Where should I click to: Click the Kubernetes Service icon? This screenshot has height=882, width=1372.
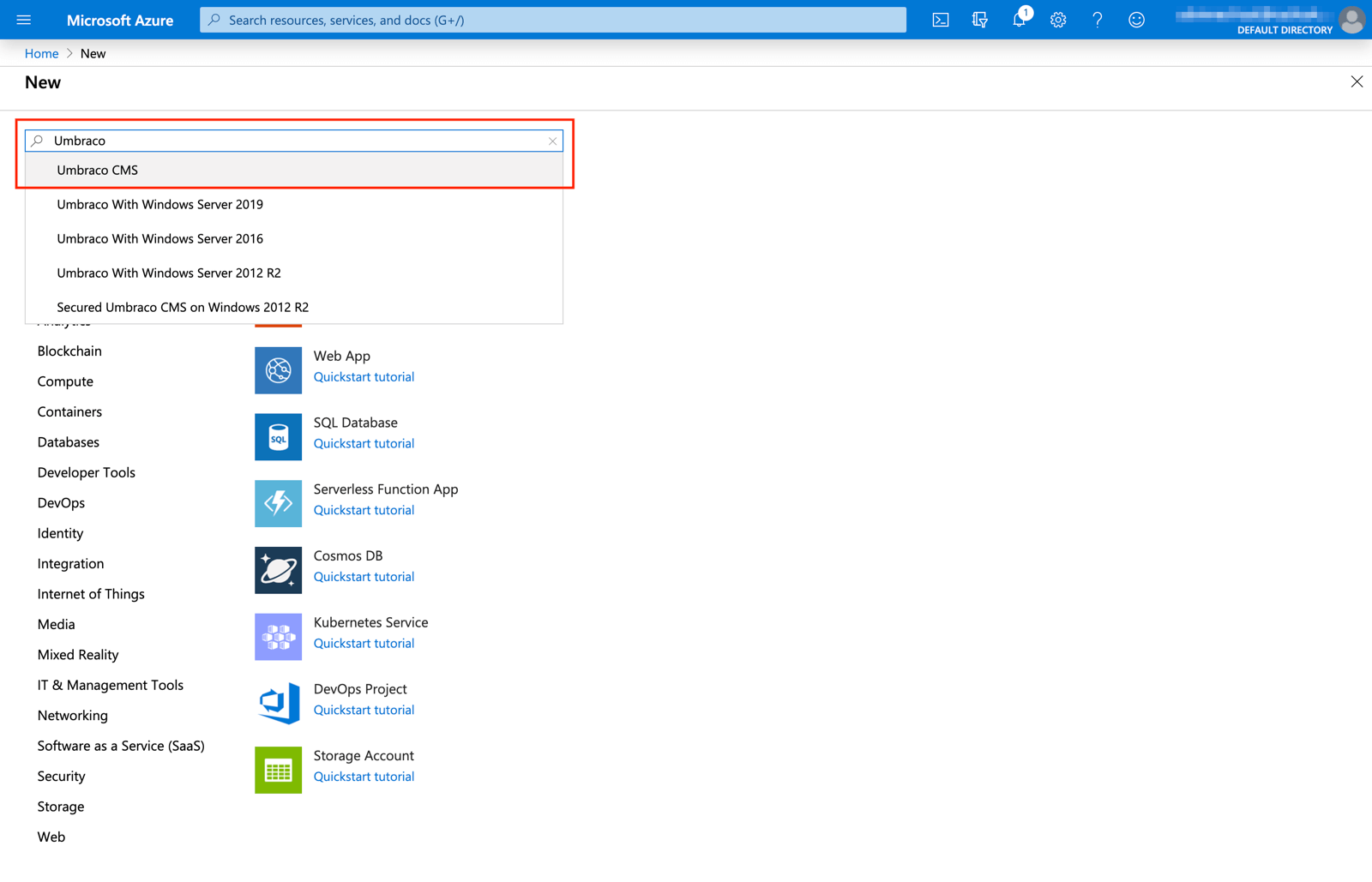click(278, 637)
